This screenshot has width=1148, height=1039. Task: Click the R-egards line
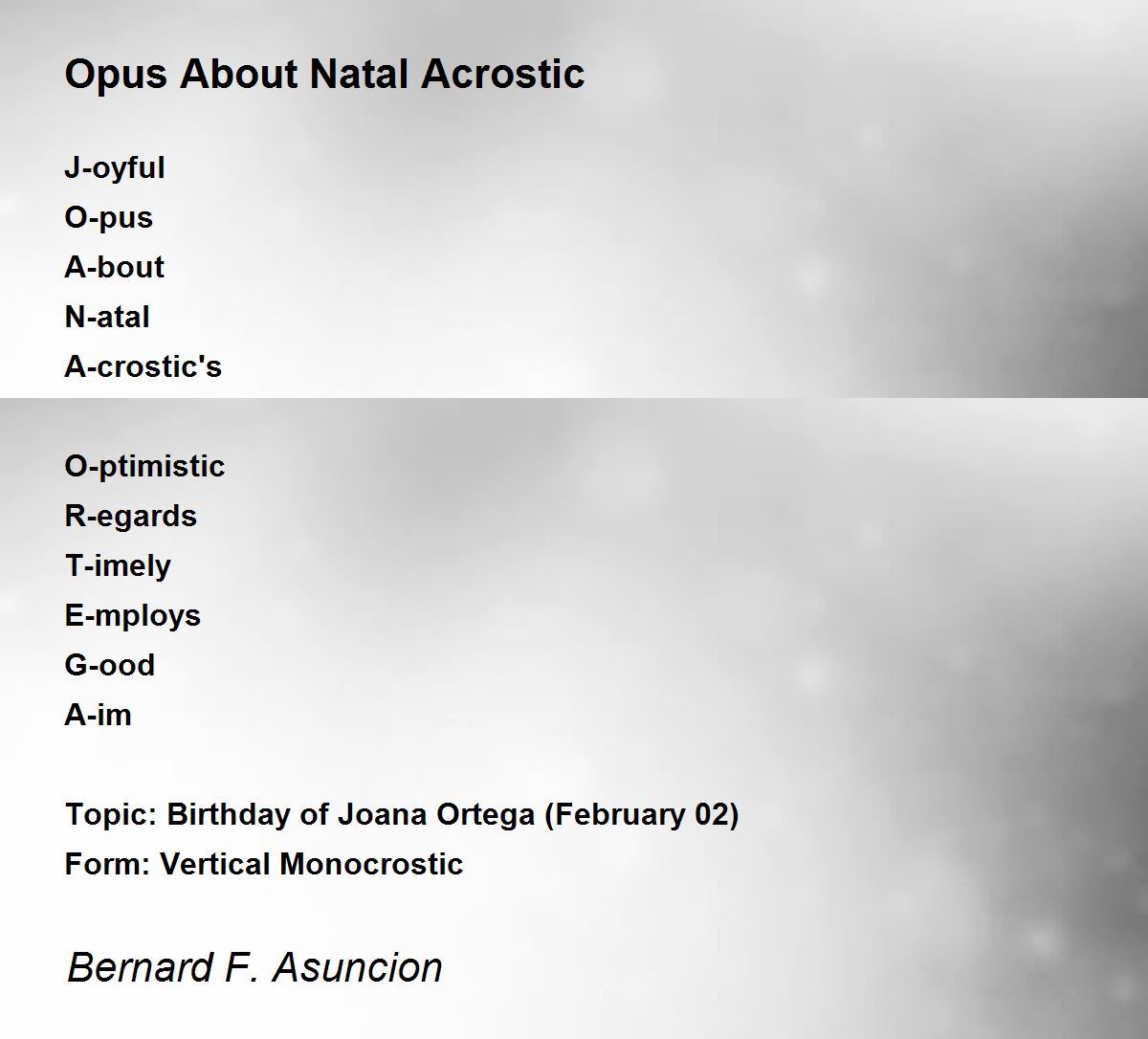point(130,517)
